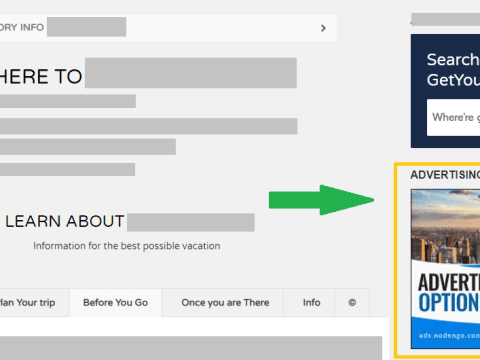Switch to the Before You Go tab
Image resolution: width=480 pixels, height=360 pixels.
(x=115, y=303)
